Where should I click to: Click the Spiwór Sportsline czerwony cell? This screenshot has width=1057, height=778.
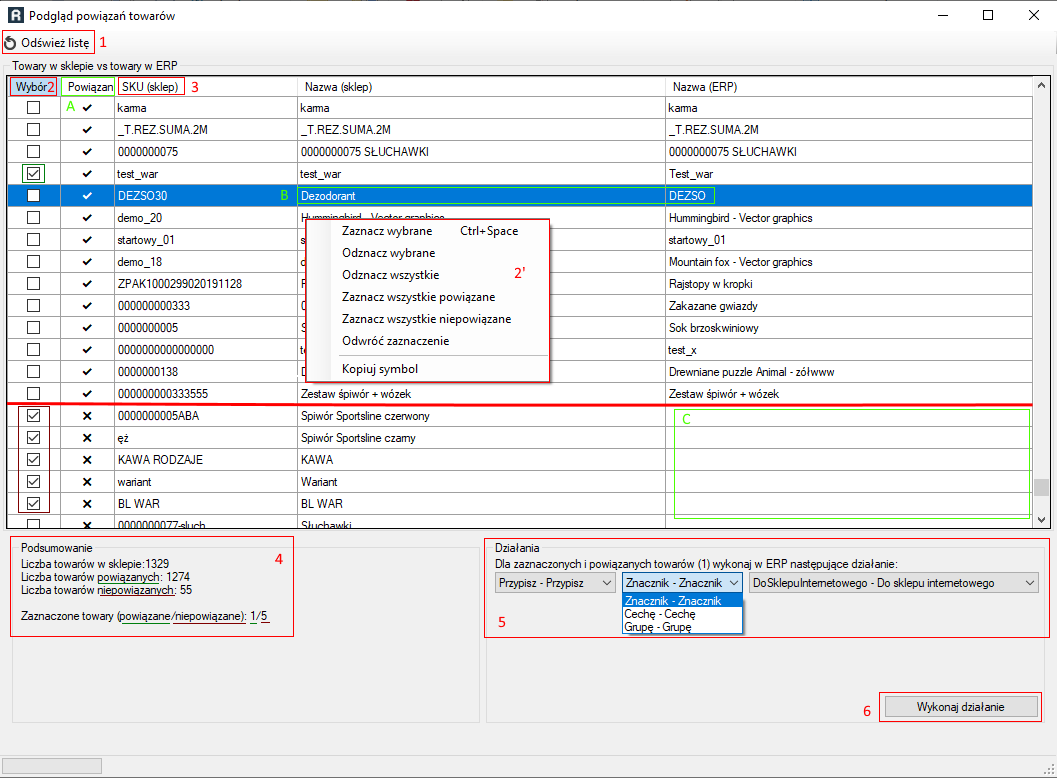pyautogui.click(x=481, y=416)
